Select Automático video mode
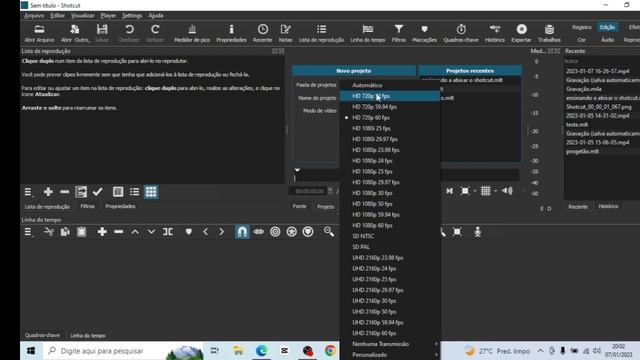 point(390,85)
